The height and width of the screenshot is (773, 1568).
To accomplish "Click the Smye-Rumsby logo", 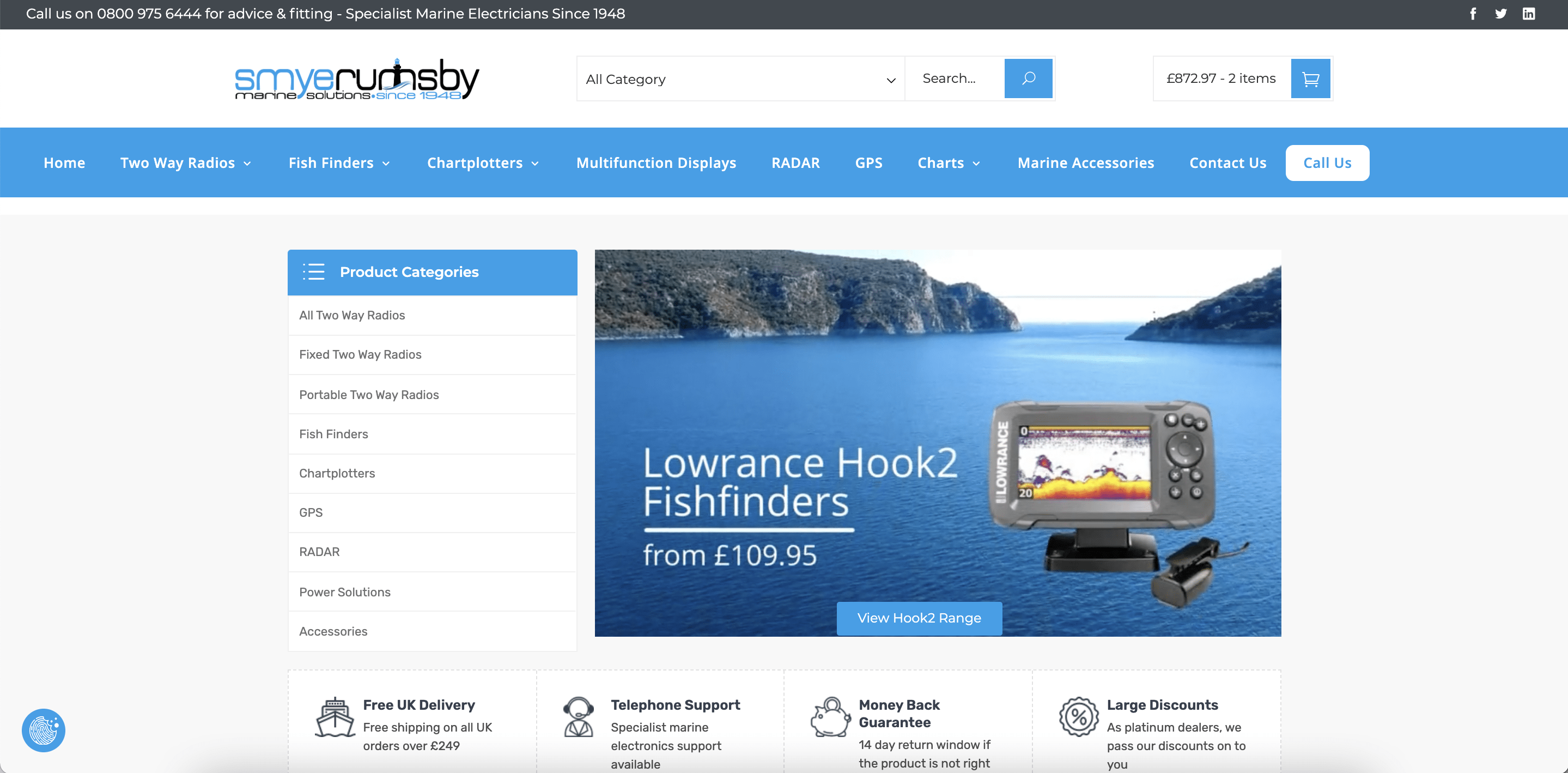I will pyautogui.click(x=357, y=79).
